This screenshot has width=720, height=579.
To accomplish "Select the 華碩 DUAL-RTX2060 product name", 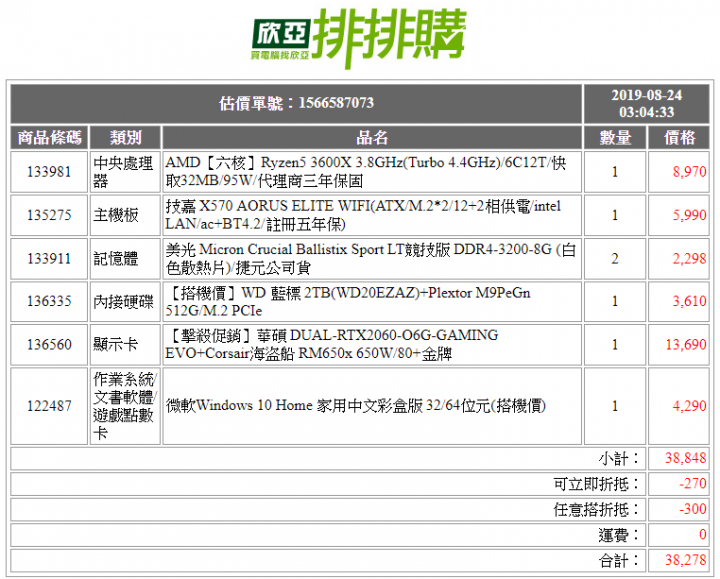I will click(332, 344).
